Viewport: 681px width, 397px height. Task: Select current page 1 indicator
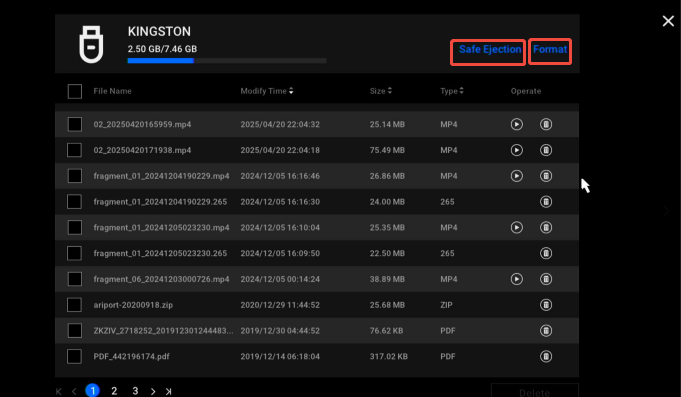point(93,390)
